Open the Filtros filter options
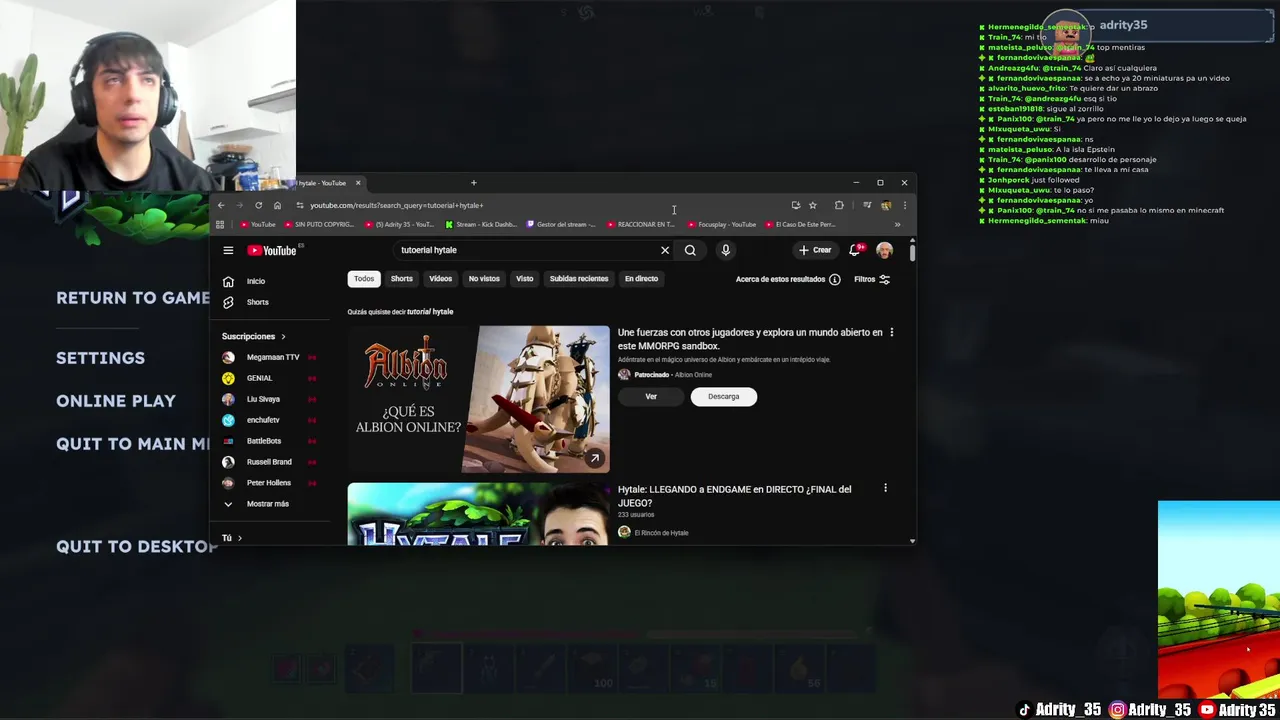1280x720 pixels. pos(872,279)
